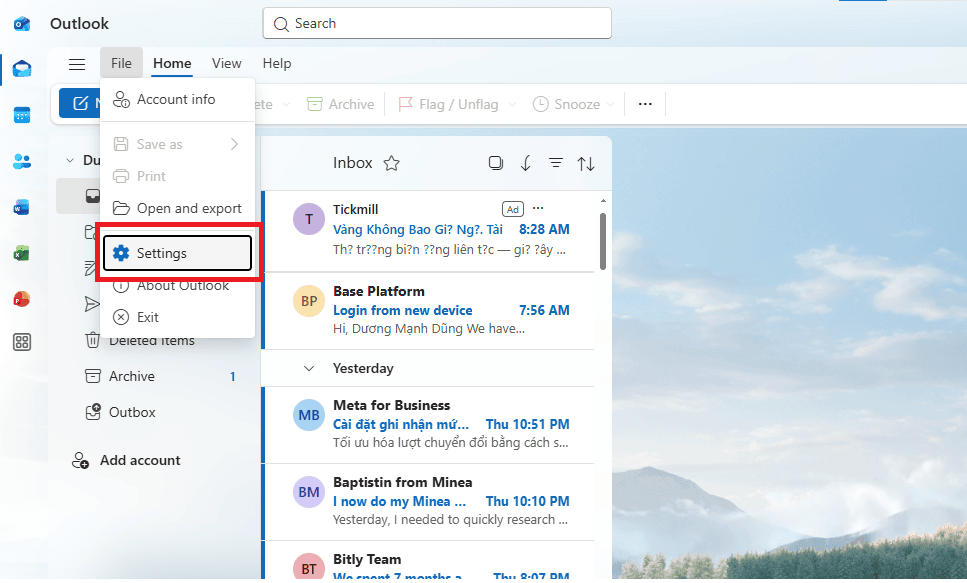Open the message filter icon
Image resolution: width=967 pixels, height=583 pixels.
[x=556, y=163]
